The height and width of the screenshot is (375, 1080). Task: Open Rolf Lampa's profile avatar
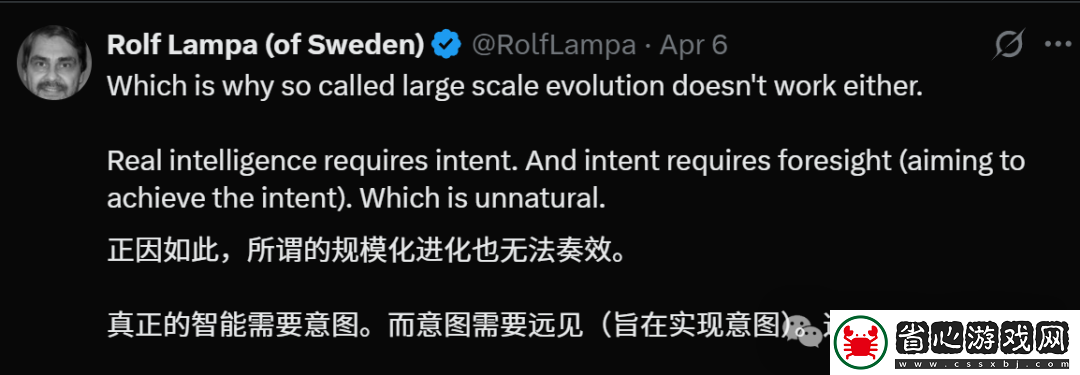[x=54, y=64]
